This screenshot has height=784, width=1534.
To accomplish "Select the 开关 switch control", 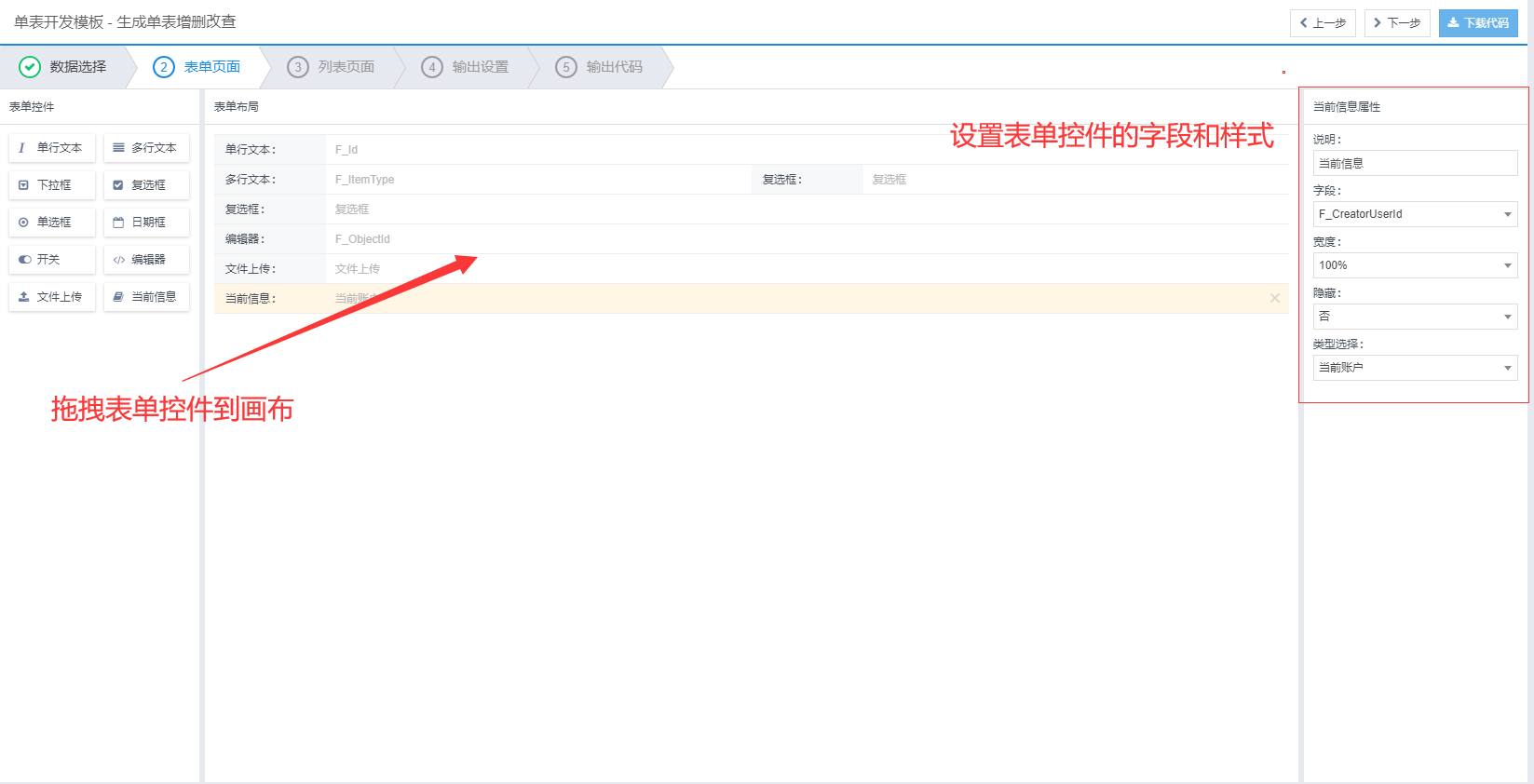I will (x=52, y=260).
